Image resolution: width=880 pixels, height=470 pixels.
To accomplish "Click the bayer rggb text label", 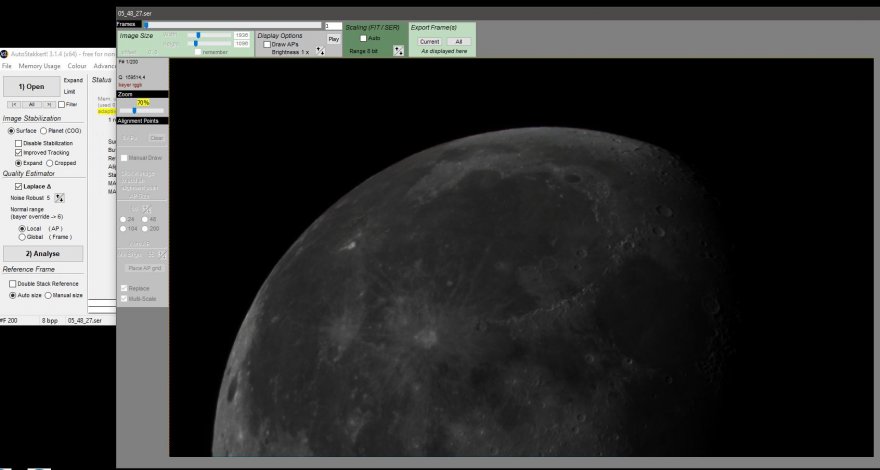I will coord(130,85).
